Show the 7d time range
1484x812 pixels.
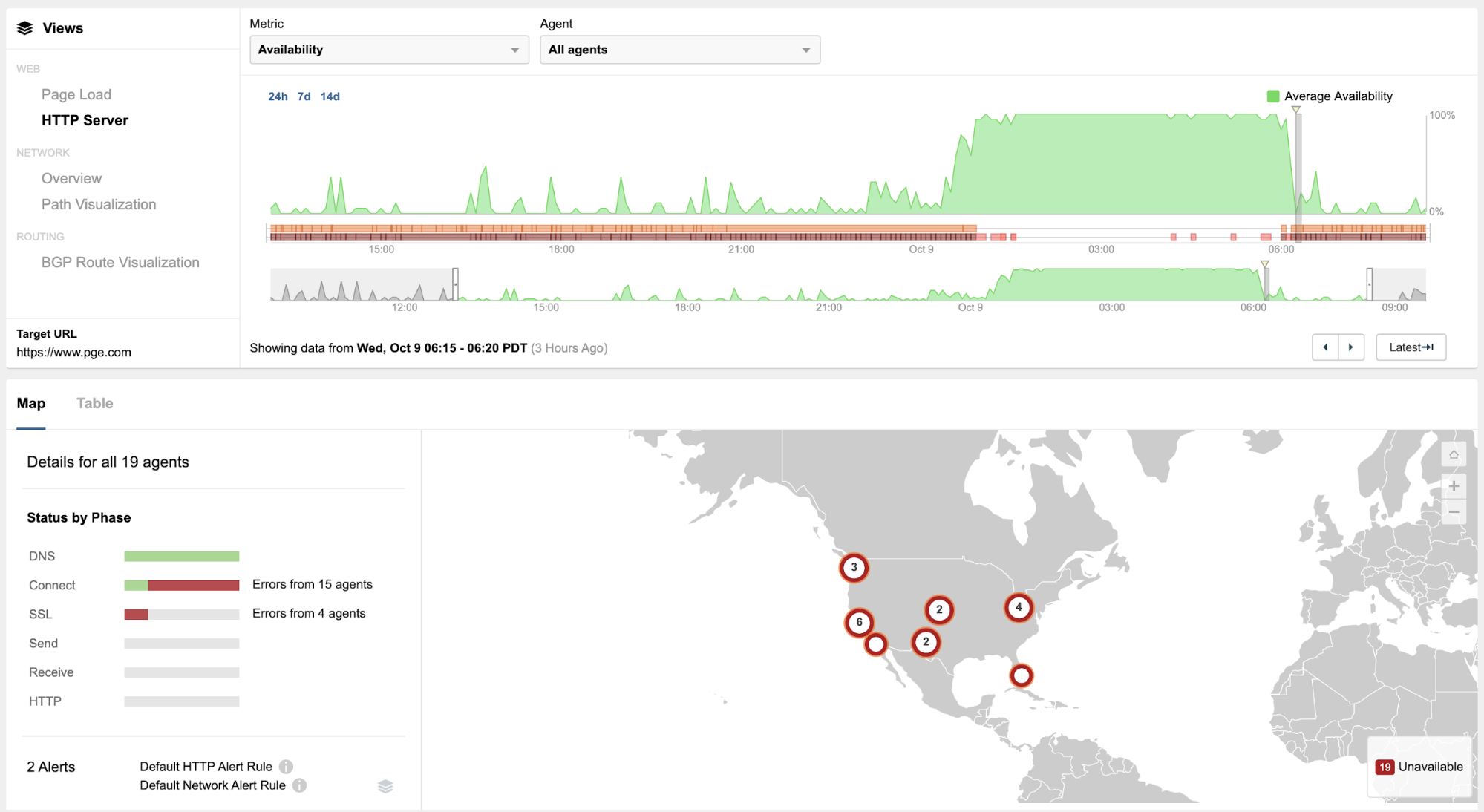coord(304,96)
